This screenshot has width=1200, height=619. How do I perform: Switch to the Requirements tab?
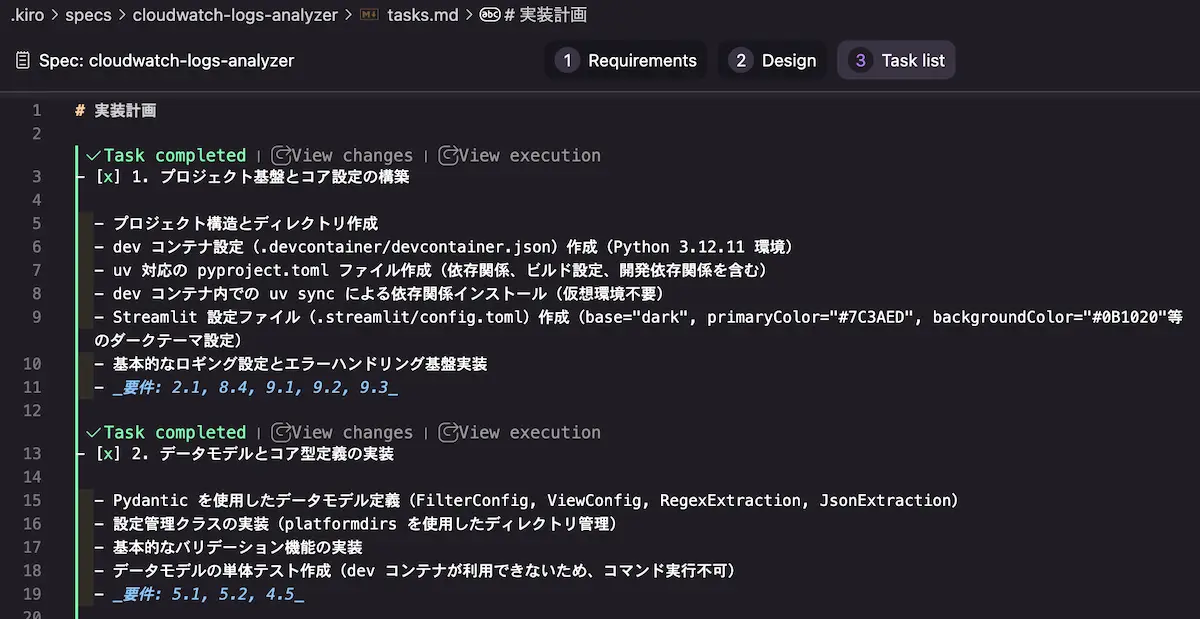[626, 61]
